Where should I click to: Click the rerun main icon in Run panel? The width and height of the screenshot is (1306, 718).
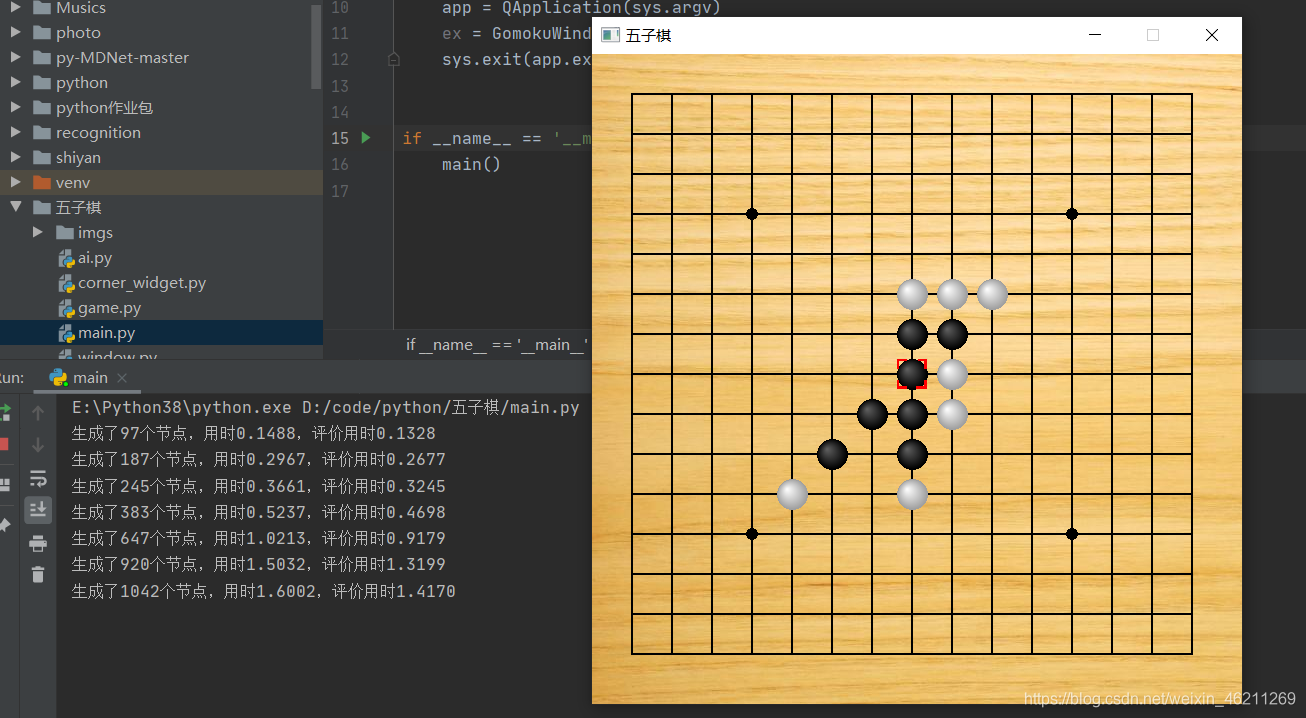(x=3, y=412)
